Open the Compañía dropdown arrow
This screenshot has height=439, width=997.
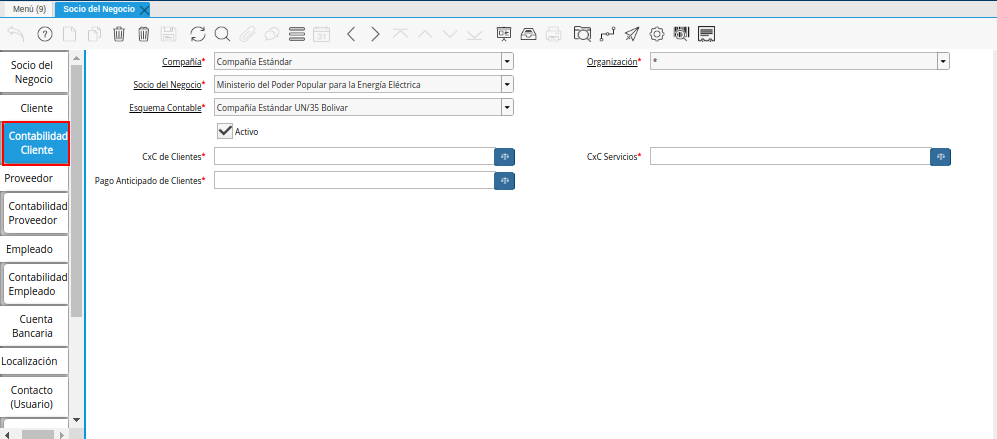[507, 62]
